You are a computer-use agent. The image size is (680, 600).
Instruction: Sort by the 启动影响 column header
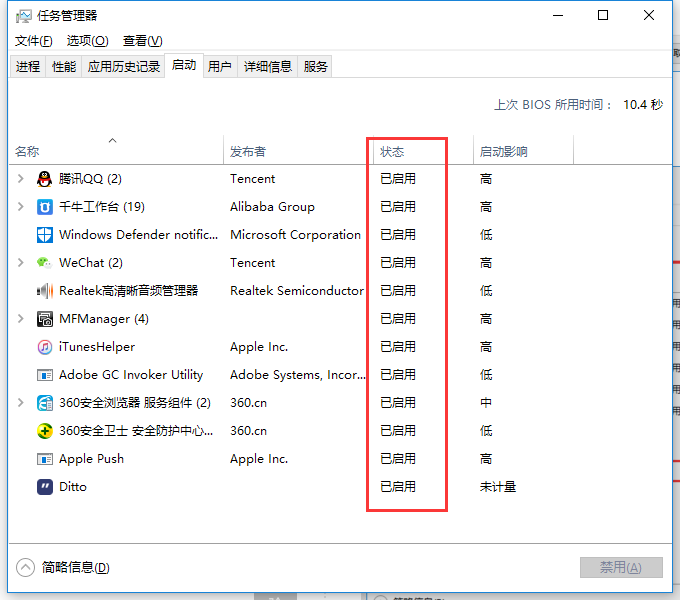pos(503,152)
